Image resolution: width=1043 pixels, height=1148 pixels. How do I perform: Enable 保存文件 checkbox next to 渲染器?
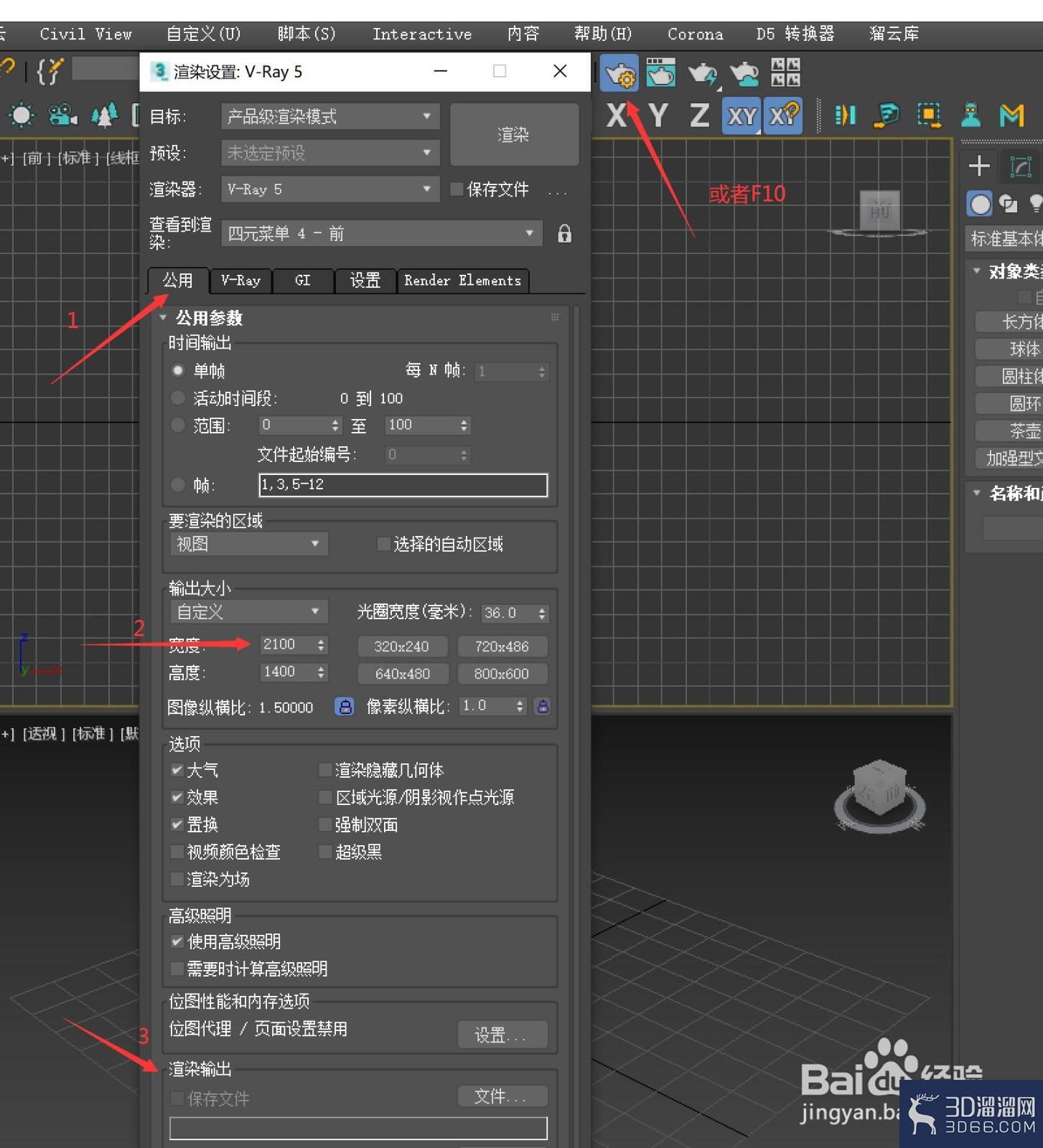[456, 189]
